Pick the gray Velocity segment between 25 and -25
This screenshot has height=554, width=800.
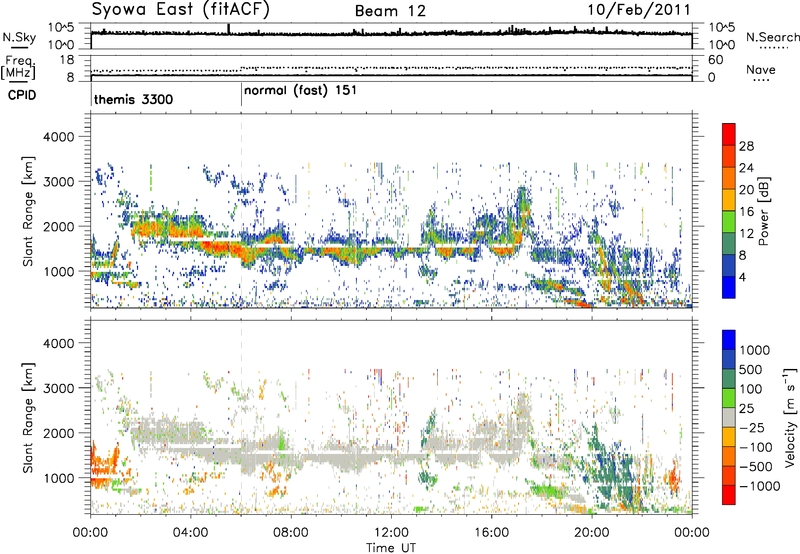729,418
